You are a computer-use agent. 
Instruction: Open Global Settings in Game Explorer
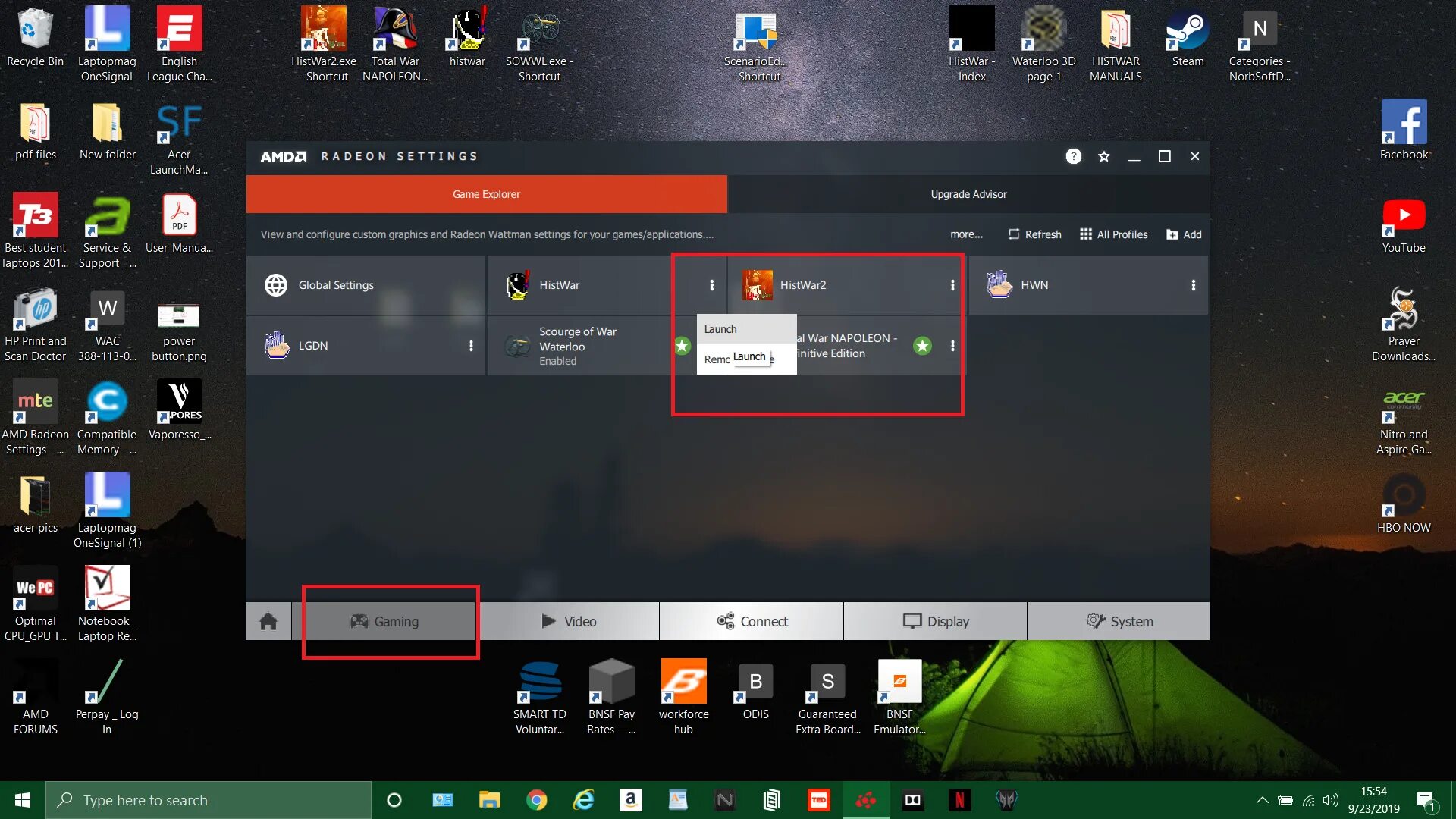click(336, 285)
